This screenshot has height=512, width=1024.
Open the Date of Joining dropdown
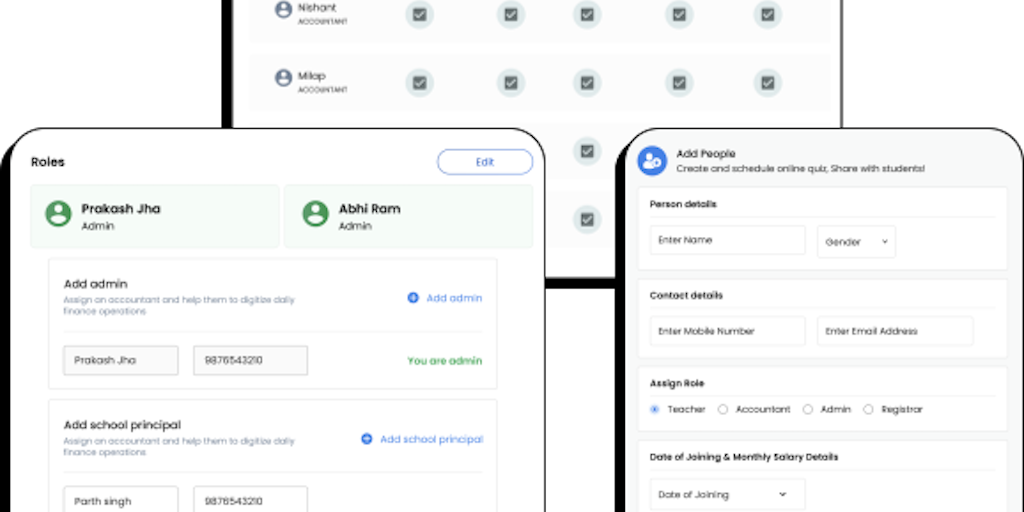728,494
